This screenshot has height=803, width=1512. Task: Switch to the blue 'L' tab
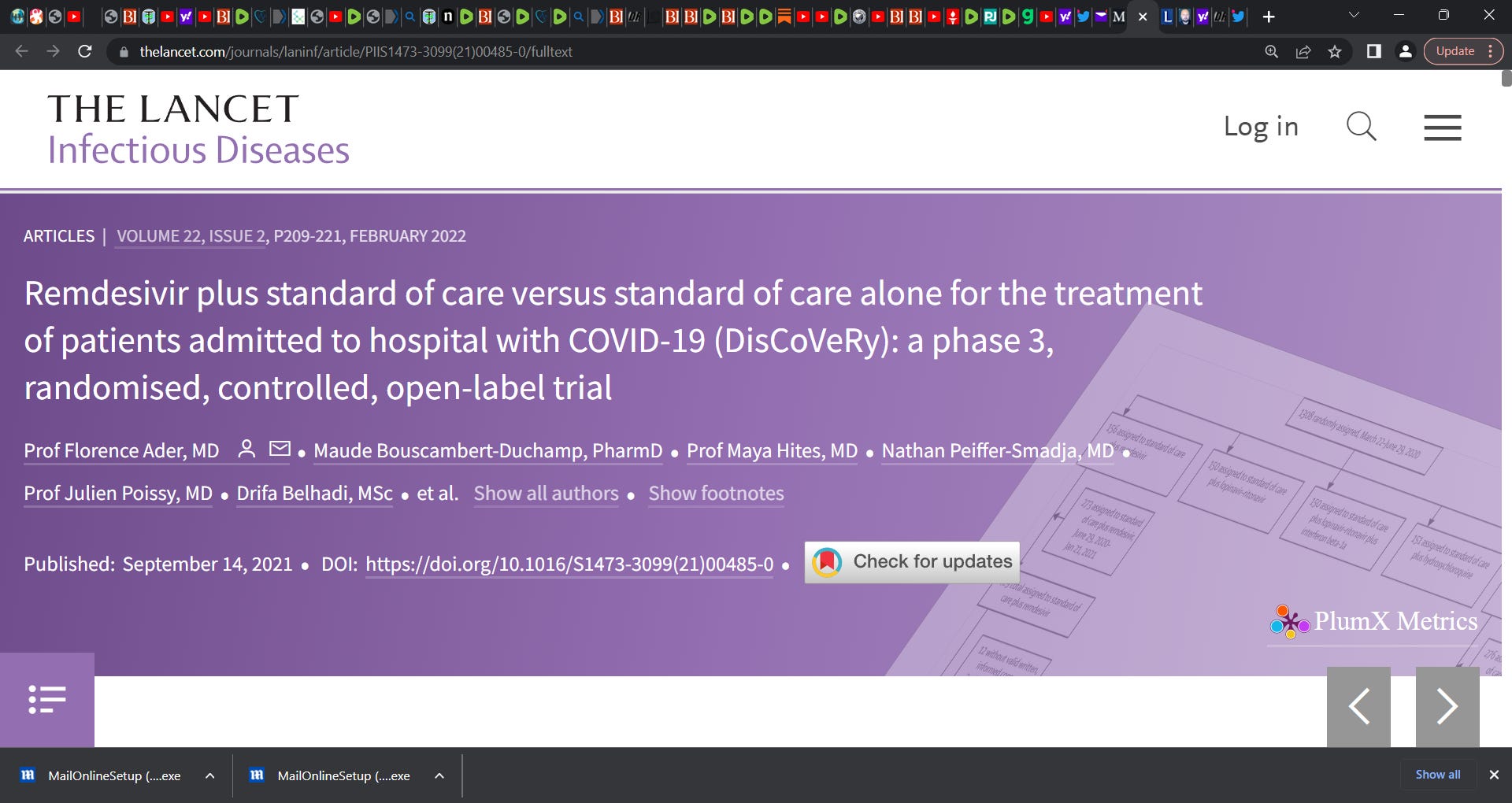coord(1167,17)
